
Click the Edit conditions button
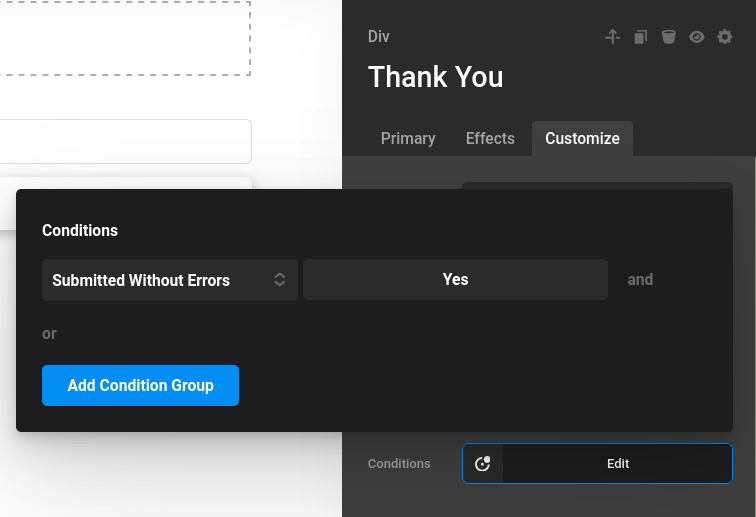coord(617,464)
